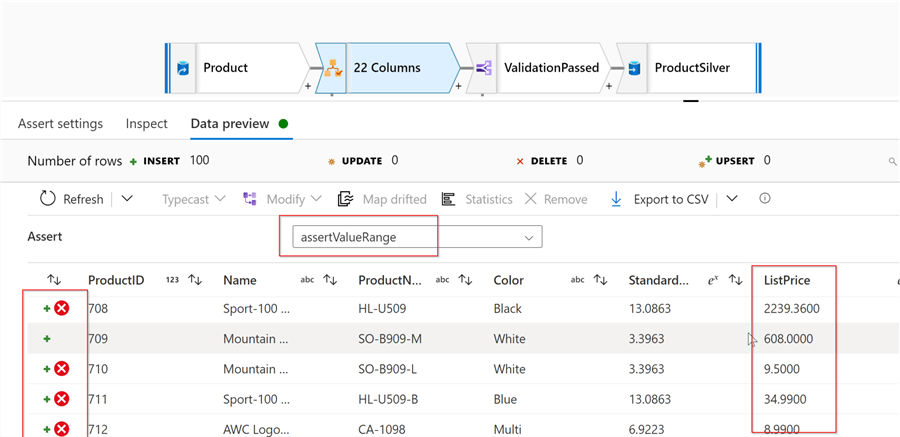Click the Map drifted button label
Viewport: 900px width, 437px height.
(x=394, y=199)
